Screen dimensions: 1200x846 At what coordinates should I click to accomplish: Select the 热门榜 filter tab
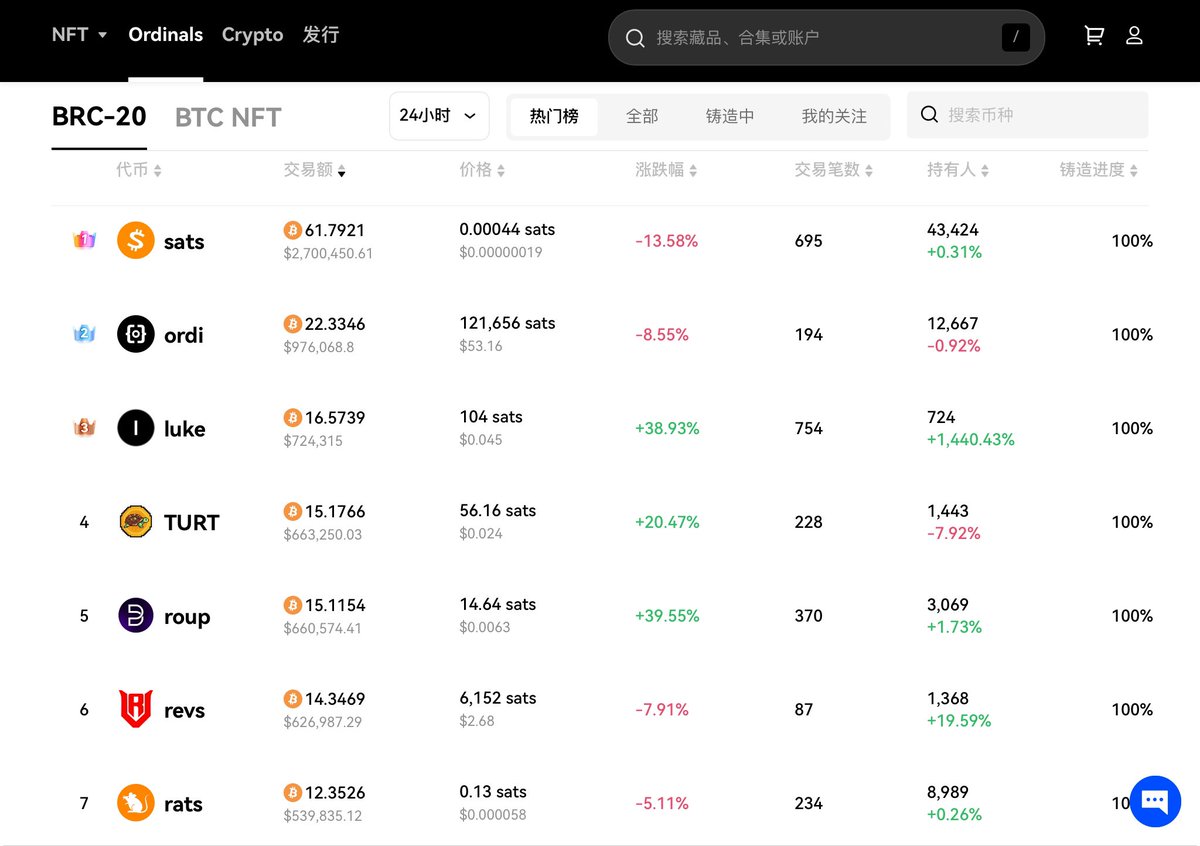pos(554,116)
